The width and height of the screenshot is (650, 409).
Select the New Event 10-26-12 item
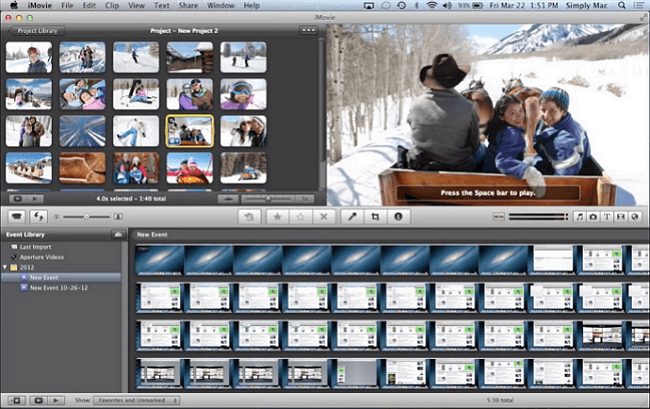pyautogui.click(x=58, y=288)
